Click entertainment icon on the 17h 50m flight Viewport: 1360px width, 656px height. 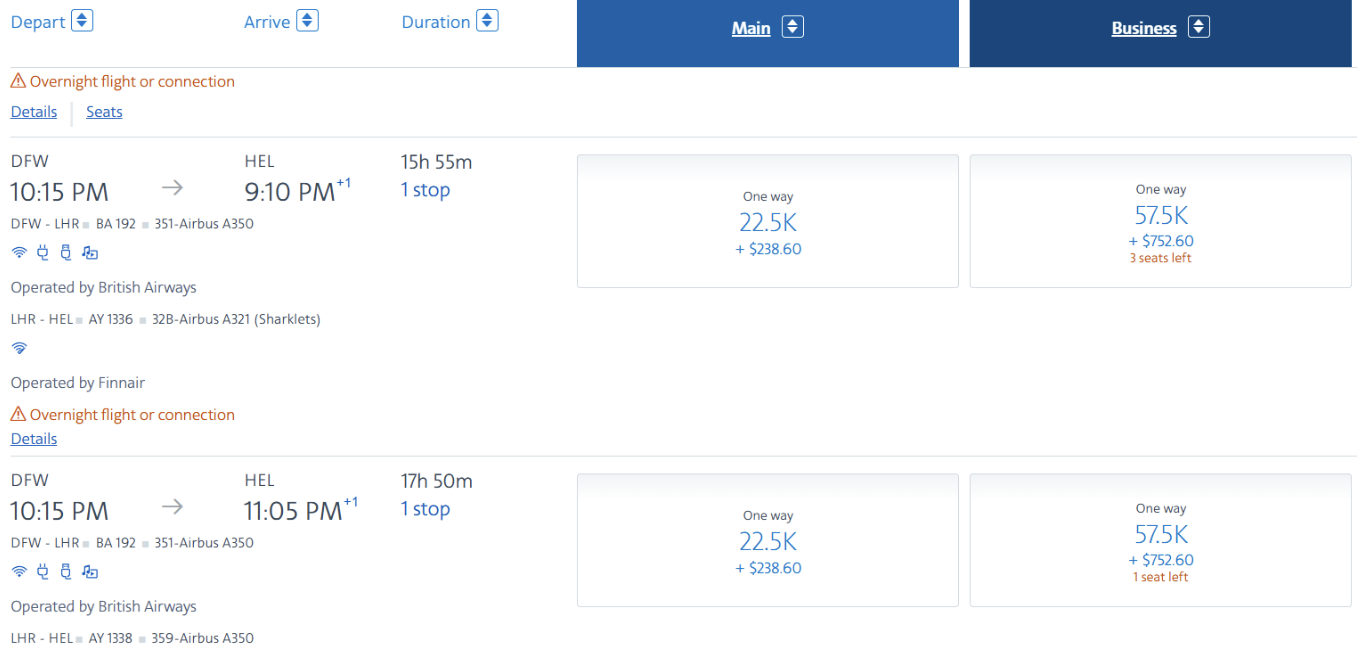pyautogui.click(x=90, y=572)
